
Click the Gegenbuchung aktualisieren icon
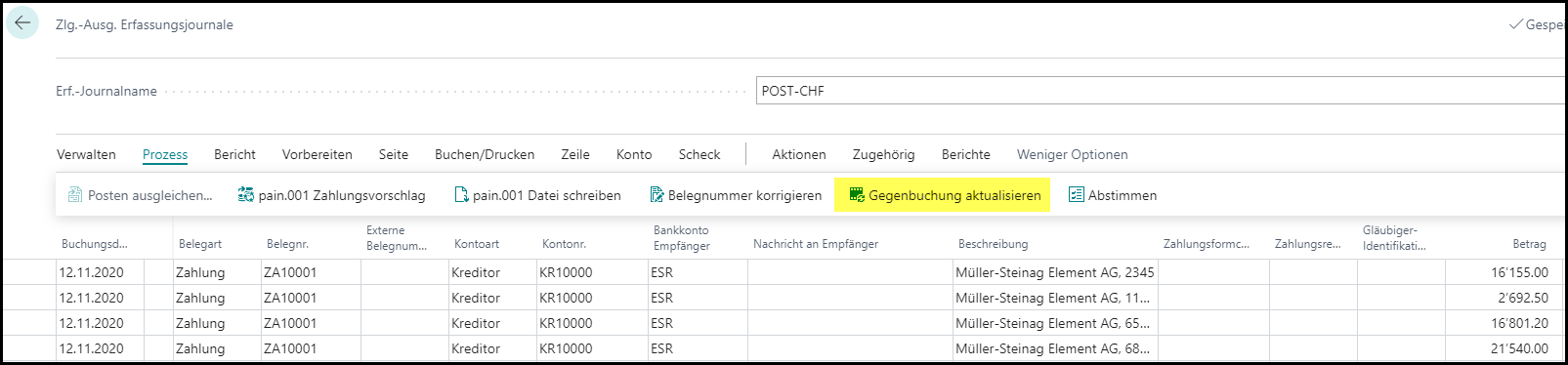tap(857, 195)
